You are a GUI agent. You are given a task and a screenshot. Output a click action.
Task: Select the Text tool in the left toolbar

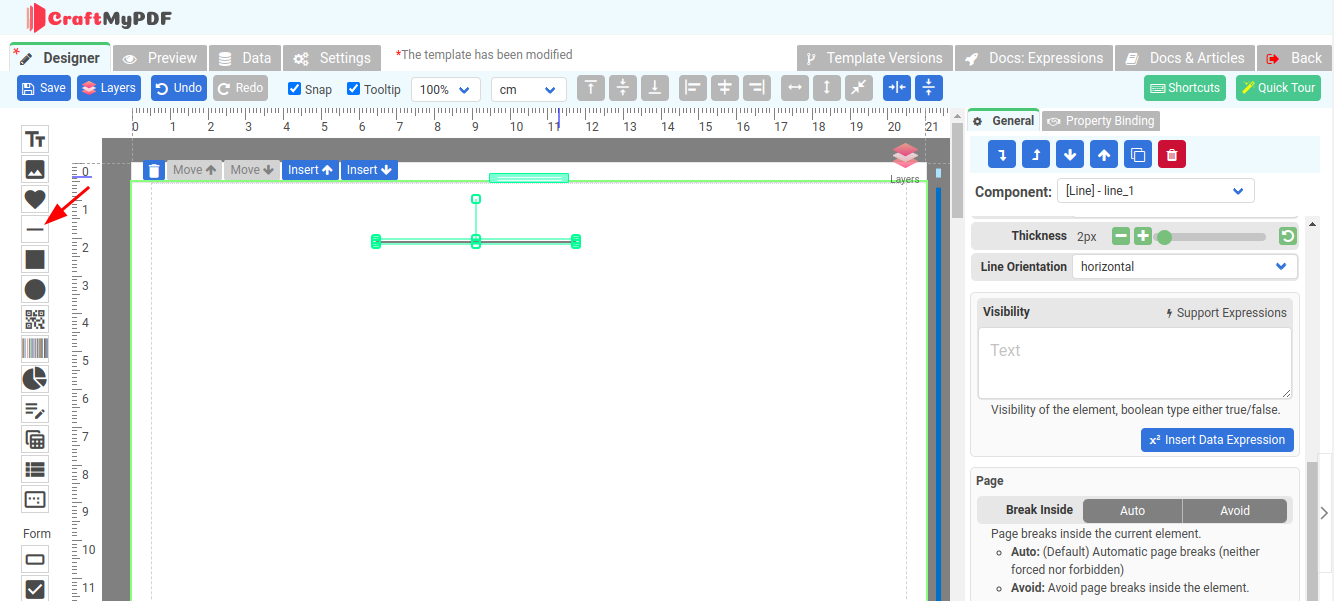coord(35,140)
